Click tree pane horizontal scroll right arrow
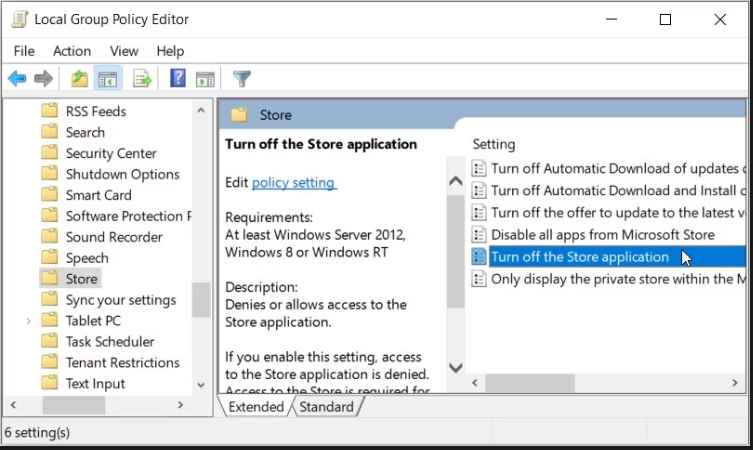This screenshot has width=753, height=450. pos(181,405)
